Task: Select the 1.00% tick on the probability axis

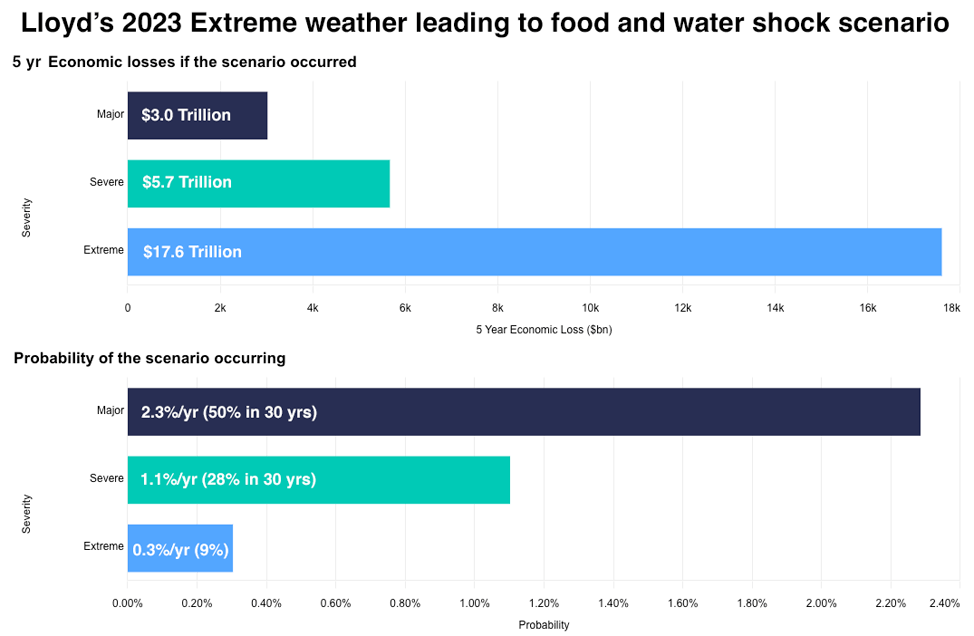Action: 474,603
